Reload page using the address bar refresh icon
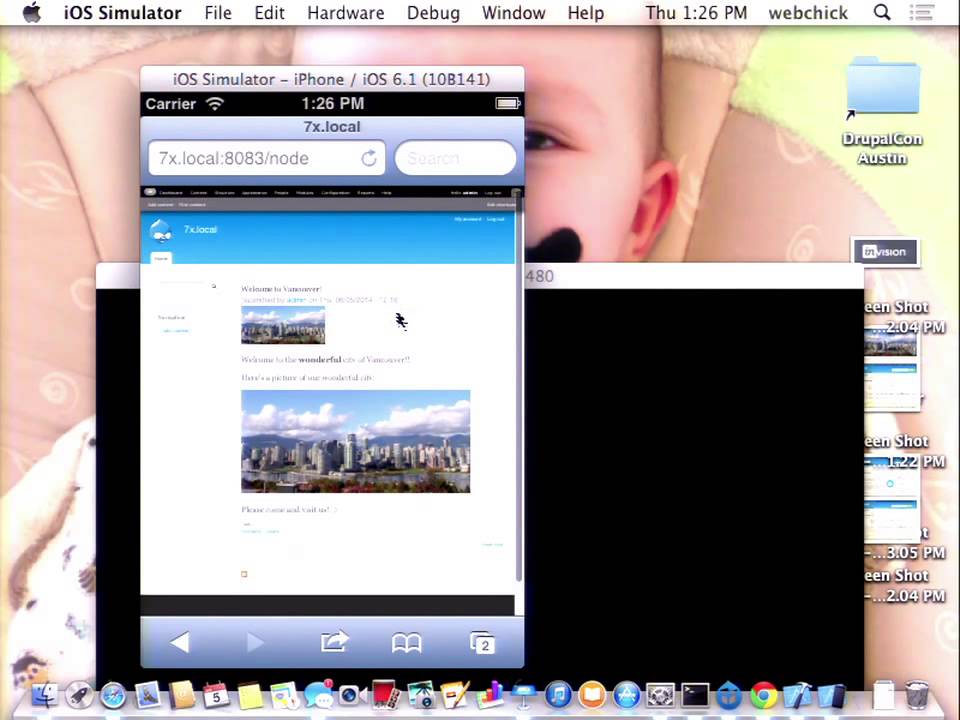The width and height of the screenshot is (960, 720). click(369, 159)
